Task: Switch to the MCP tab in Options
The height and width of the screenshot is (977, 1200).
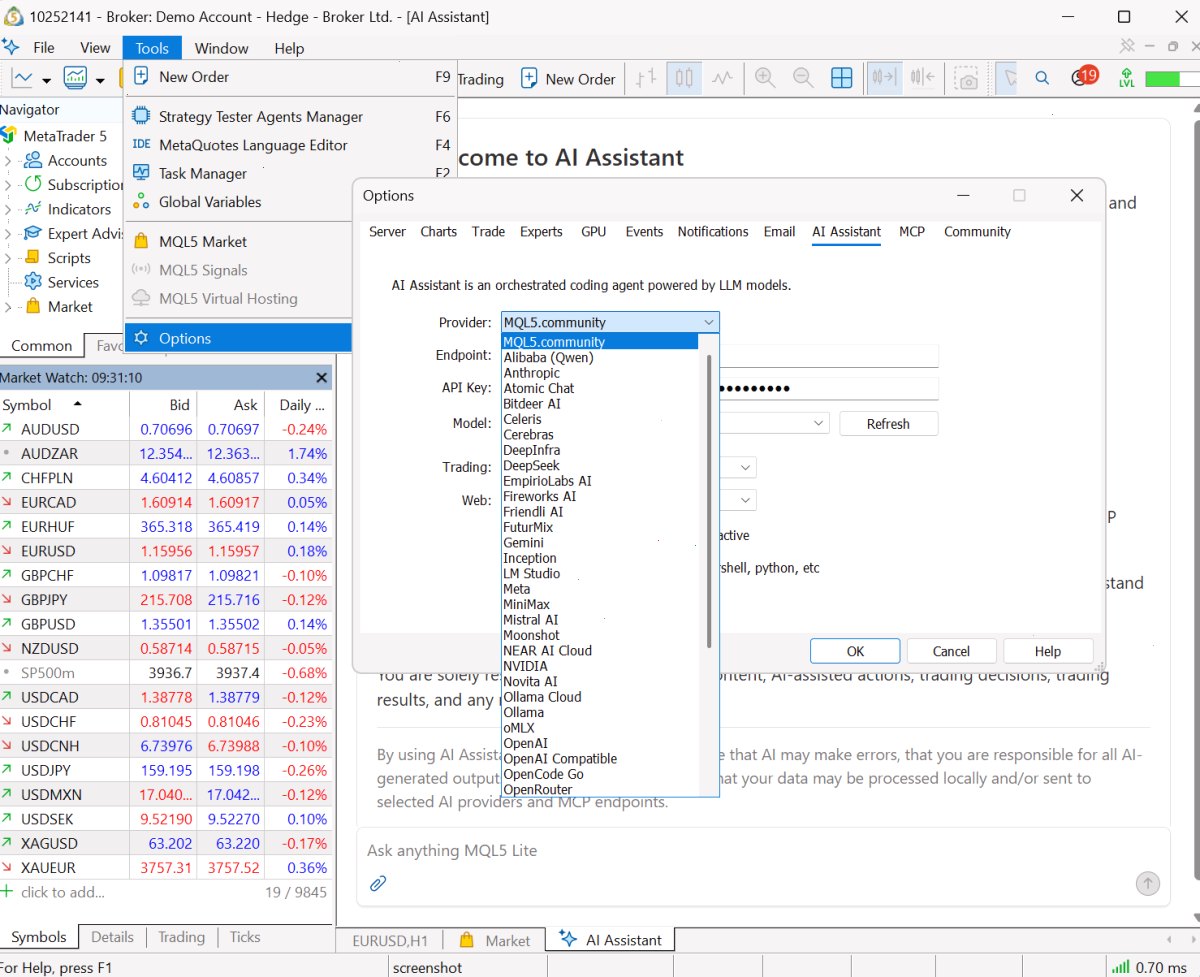Action: coord(912,231)
